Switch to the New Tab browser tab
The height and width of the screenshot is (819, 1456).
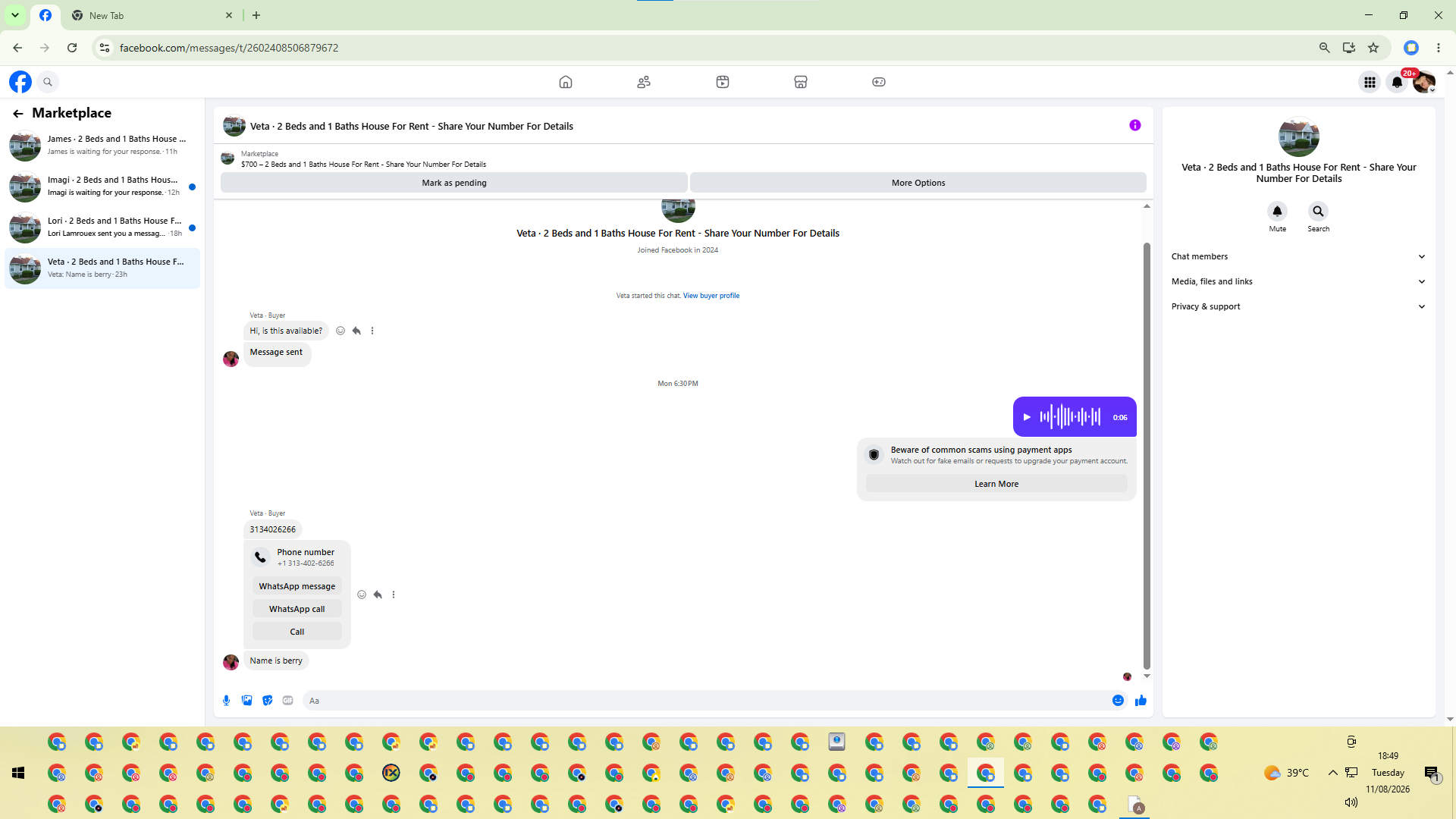click(152, 15)
